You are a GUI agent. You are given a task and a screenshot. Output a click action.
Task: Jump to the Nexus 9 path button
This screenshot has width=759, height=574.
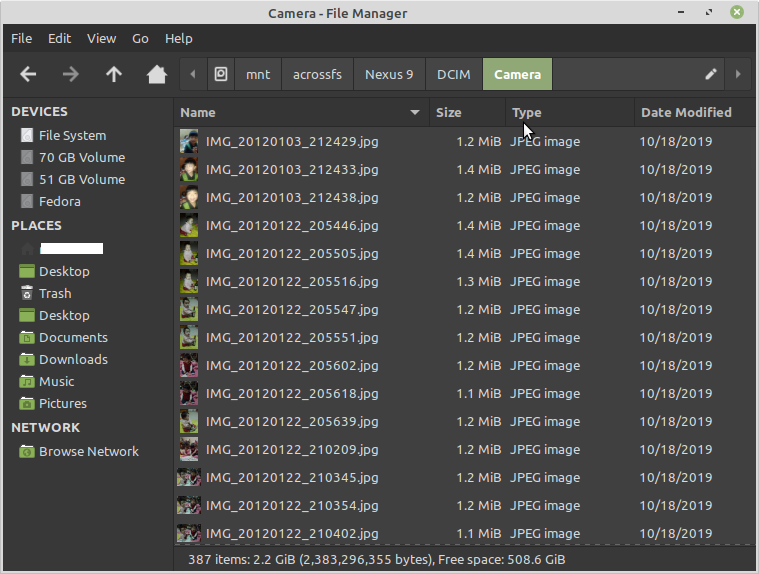[x=389, y=74]
